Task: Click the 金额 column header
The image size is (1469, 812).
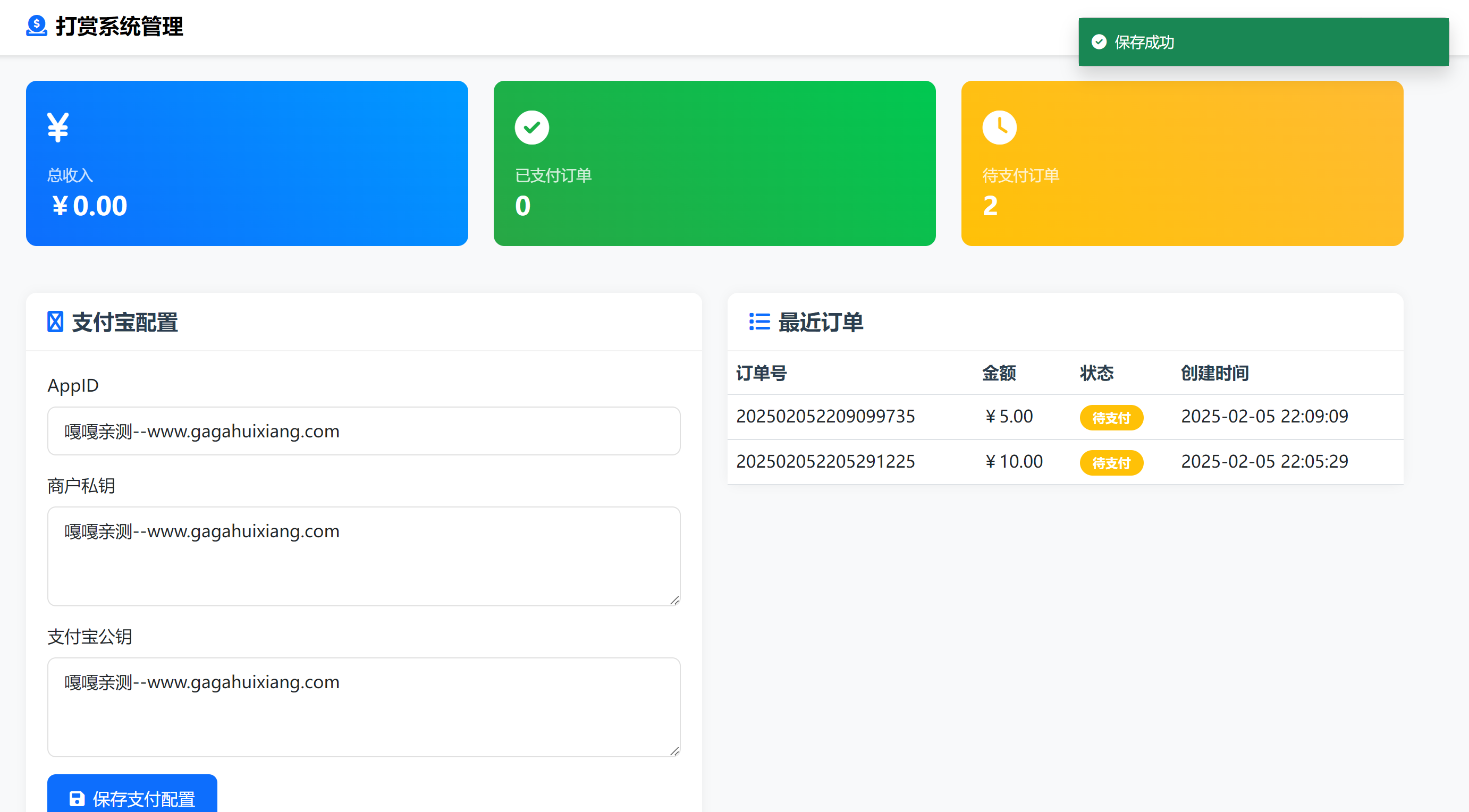Action: (x=999, y=373)
